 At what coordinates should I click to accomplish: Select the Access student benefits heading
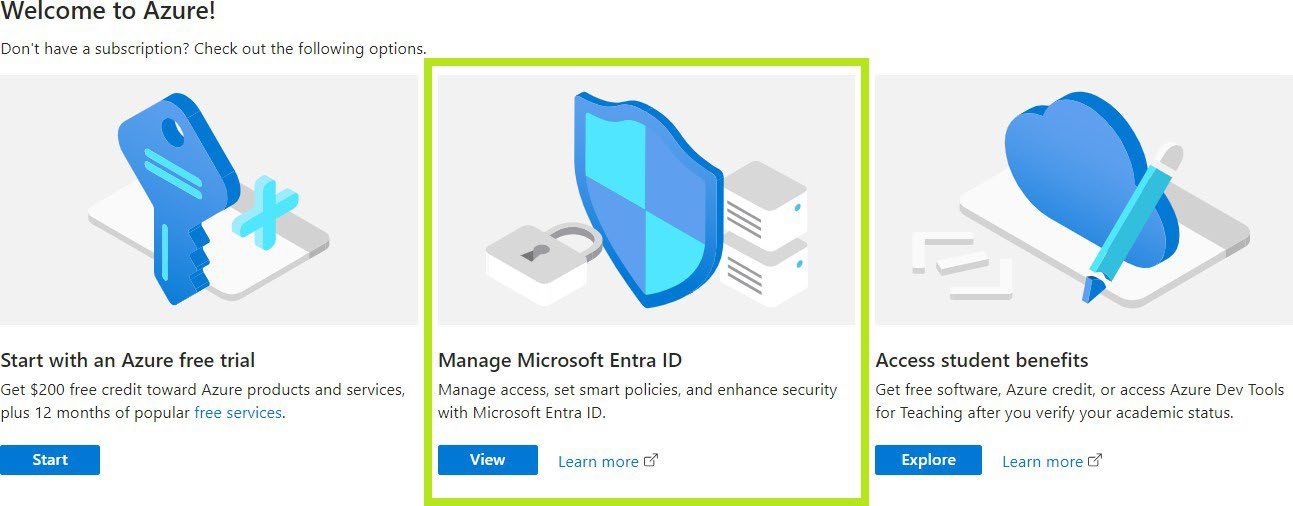[982, 360]
